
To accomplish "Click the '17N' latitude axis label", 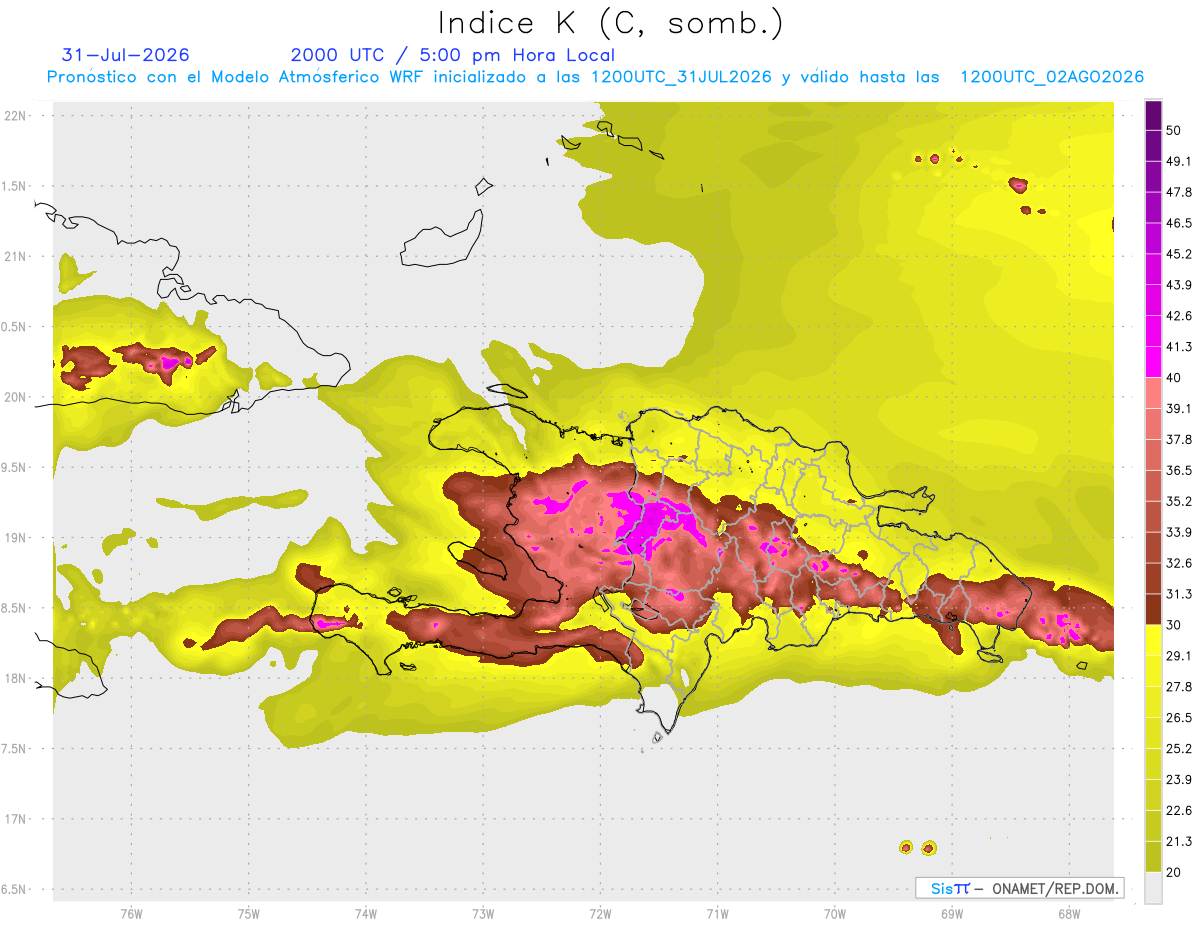I will coord(16,819).
